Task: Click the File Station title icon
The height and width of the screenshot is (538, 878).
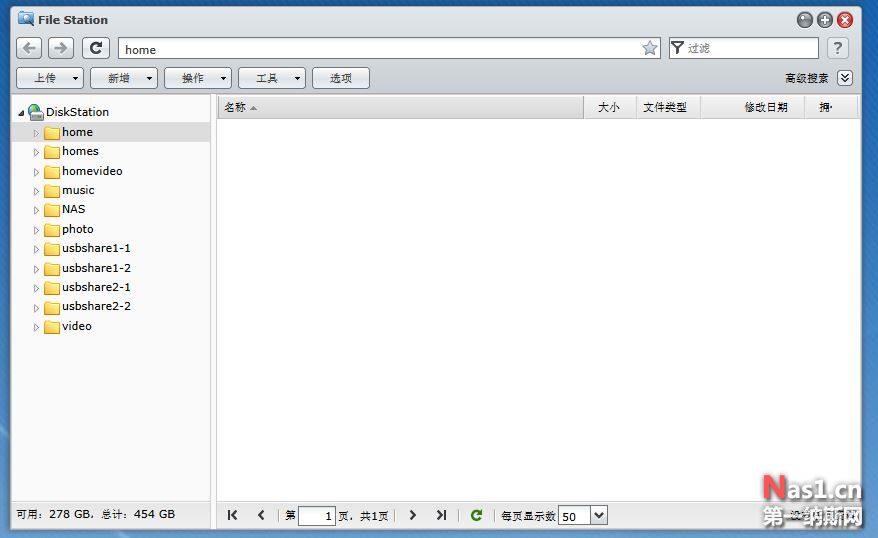Action: 26,19
